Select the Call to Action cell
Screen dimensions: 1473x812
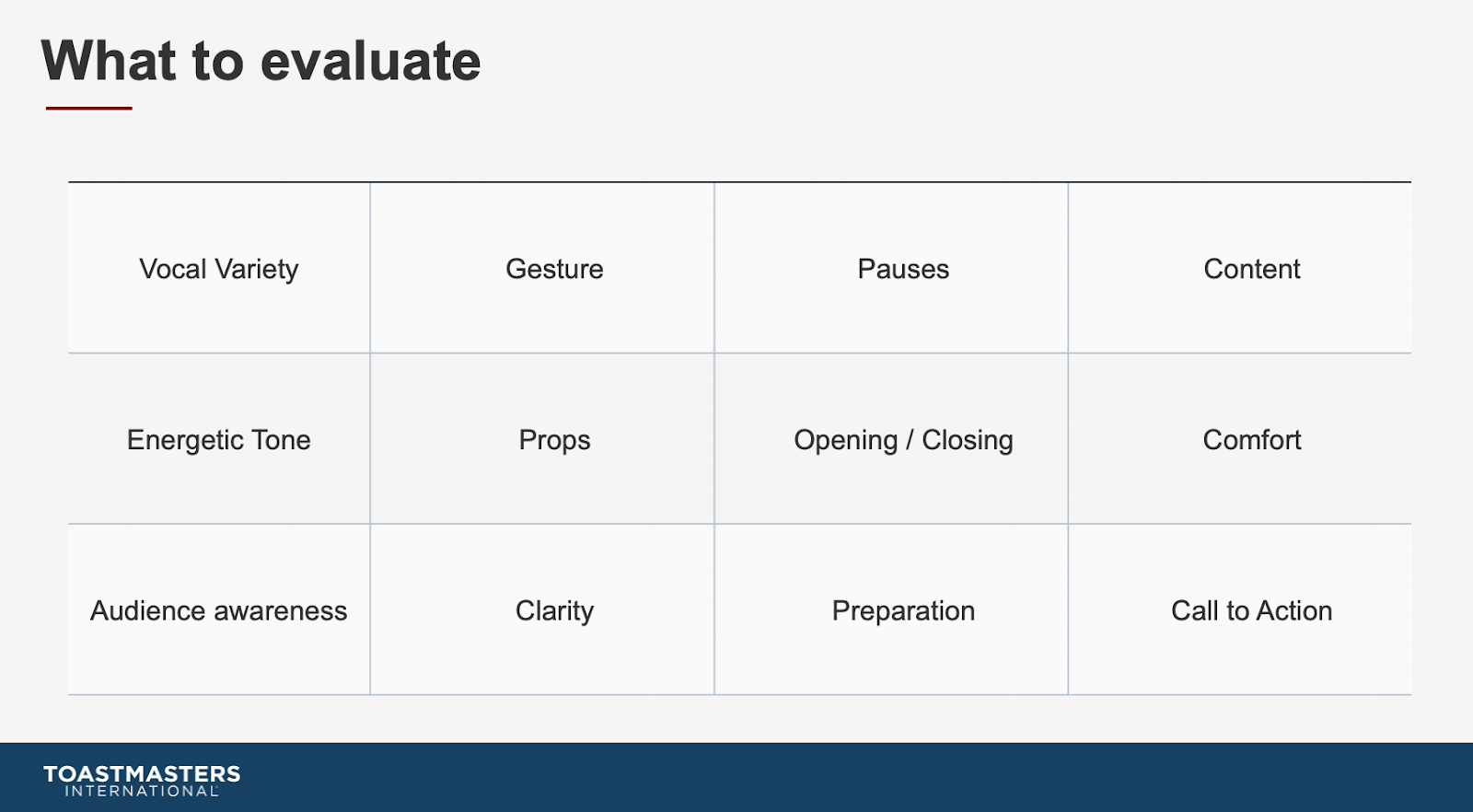tap(1240, 609)
